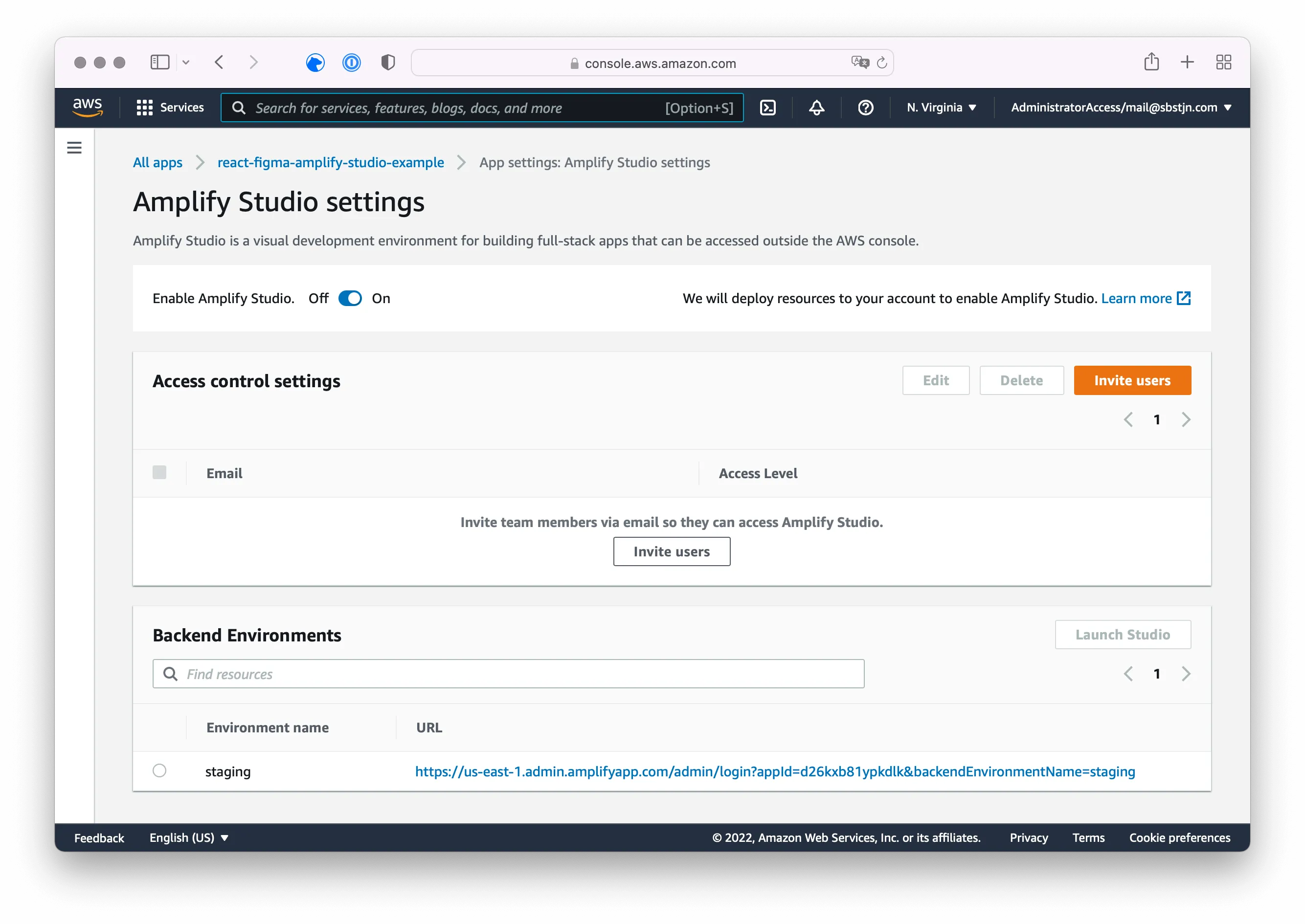Click the orange Invite users button
1305x924 pixels.
click(x=1132, y=380)
